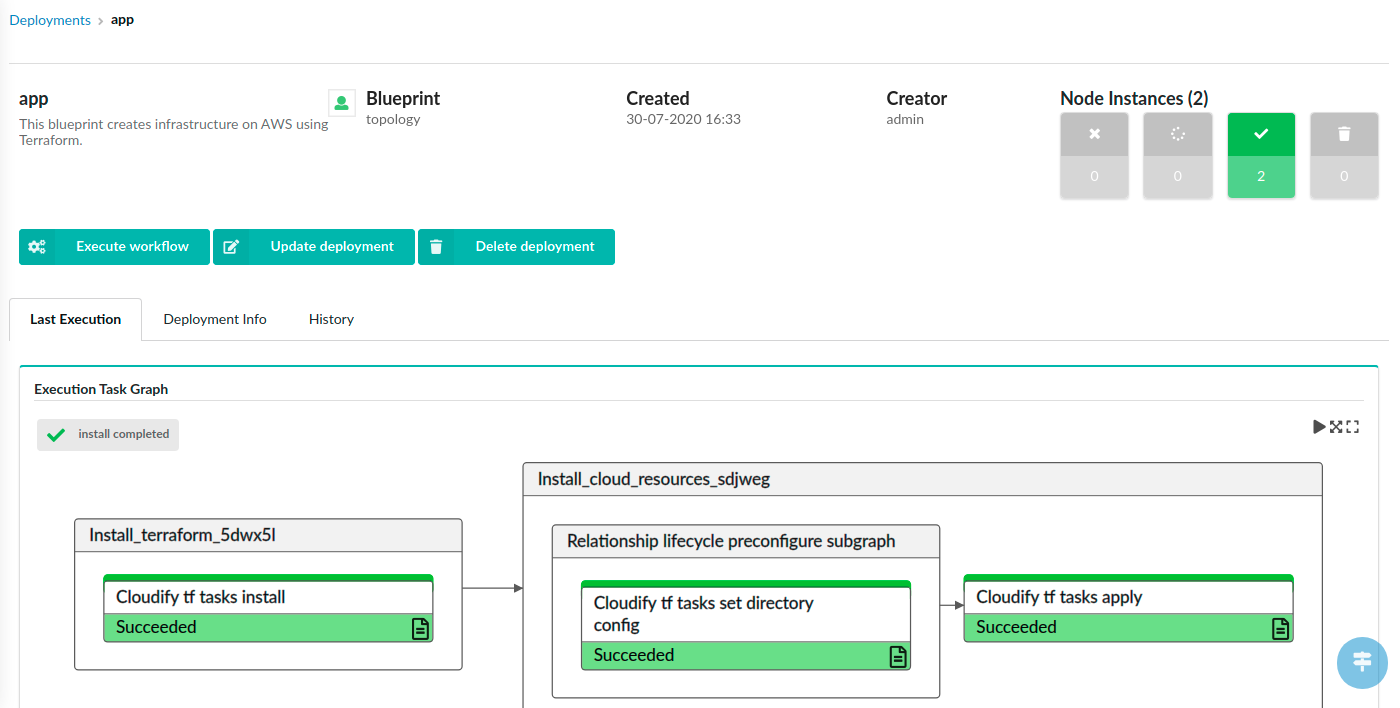Select the Cloudify tf tasks install node
1400x708 pixels.
point(268,608)
